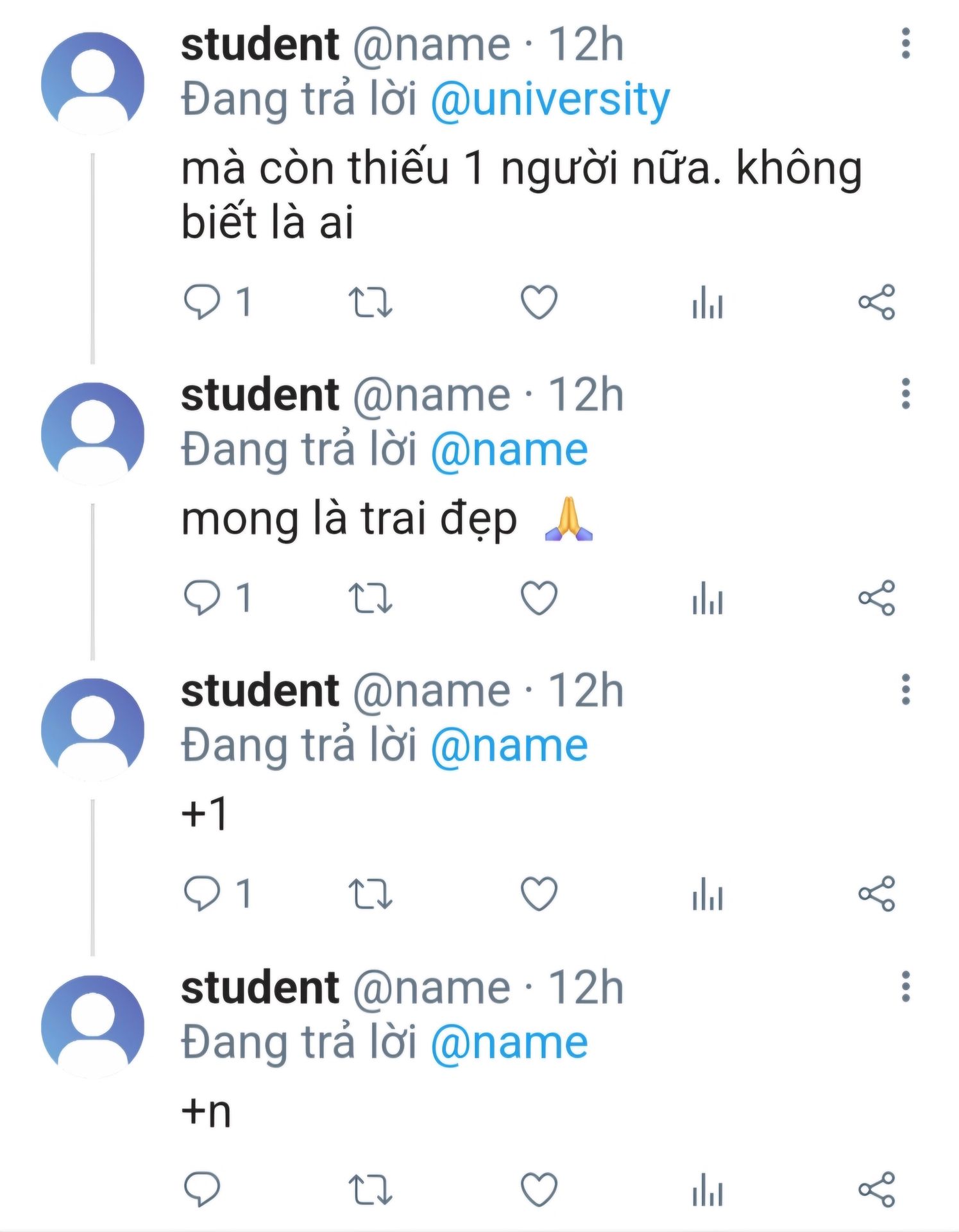
Task: Like the "+1" reply tweet
Action: pyautogui.click(x=539, y=894)
